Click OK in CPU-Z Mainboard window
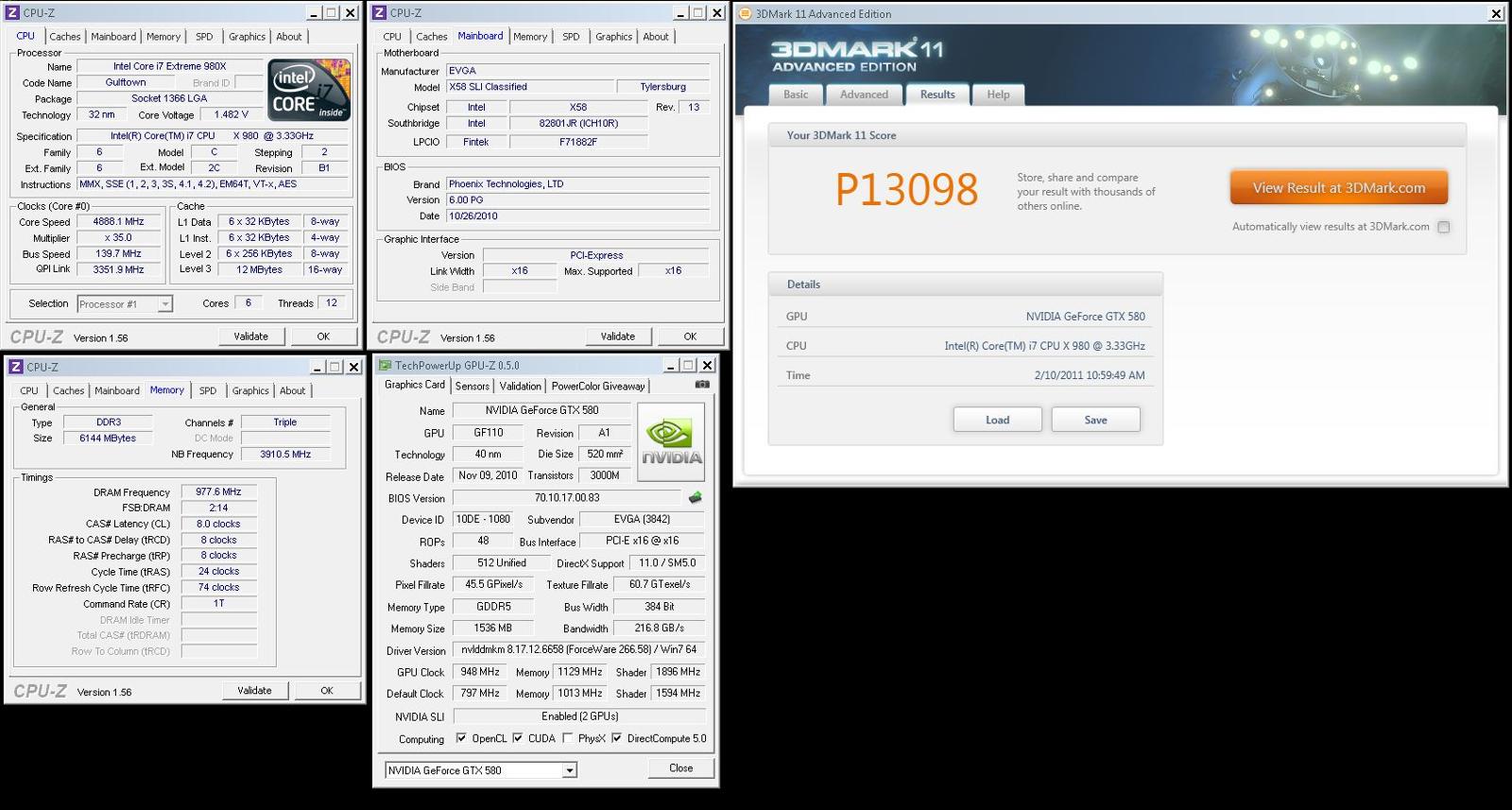This screenshot has width=1512, height=810. (x=690, y=336)
